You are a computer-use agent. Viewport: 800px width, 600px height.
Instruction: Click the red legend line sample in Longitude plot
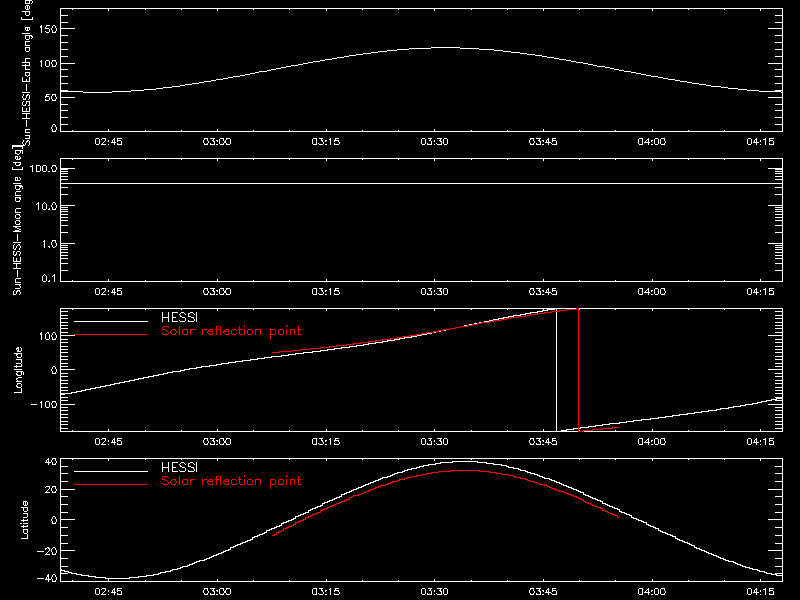(111, 335)
